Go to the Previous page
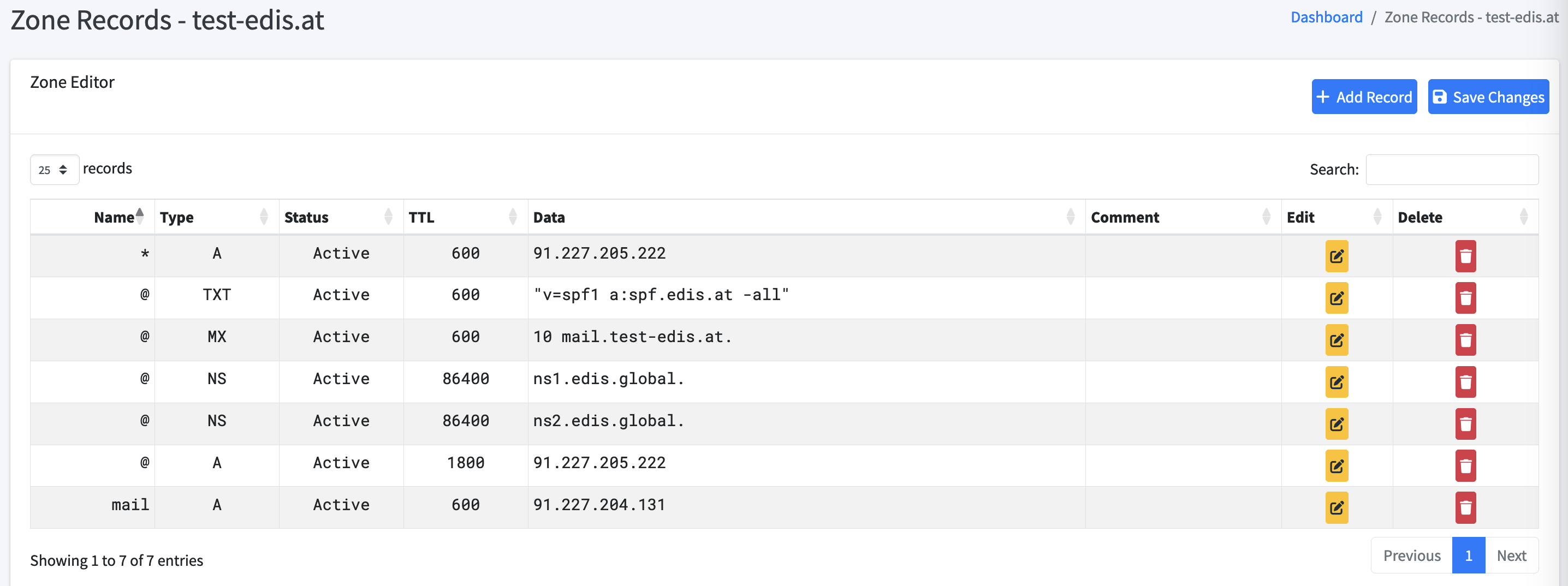The width and height of the screenshot is (1568, 586). [x=1411, y=555]
